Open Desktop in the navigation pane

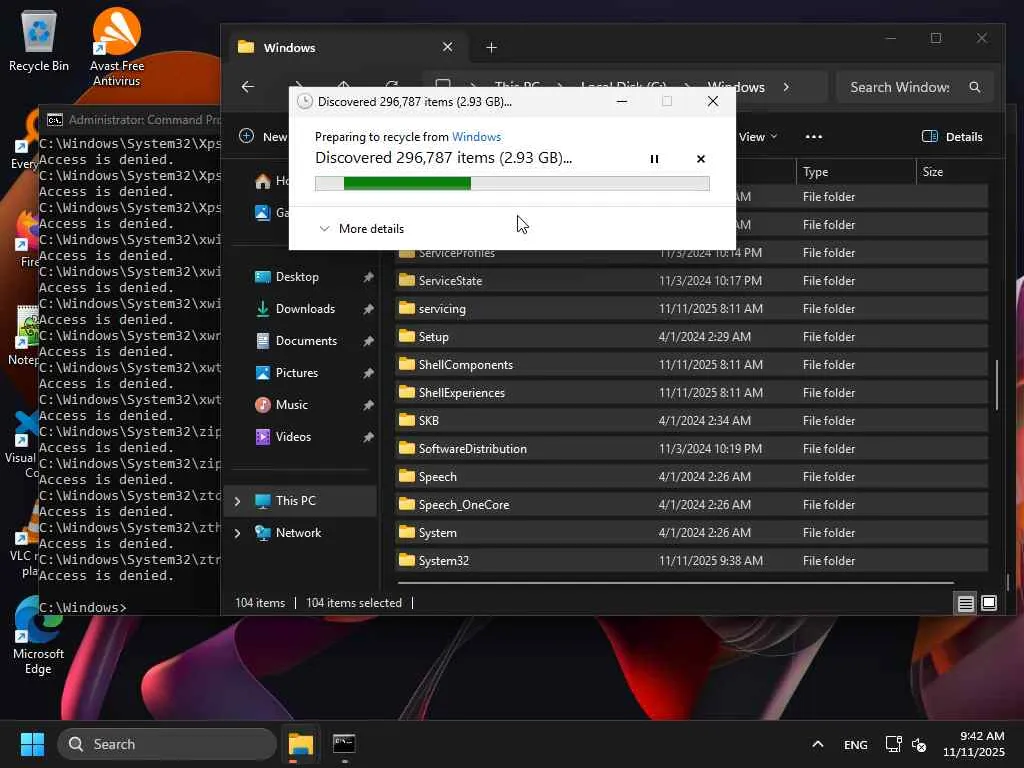click(297, 277)
